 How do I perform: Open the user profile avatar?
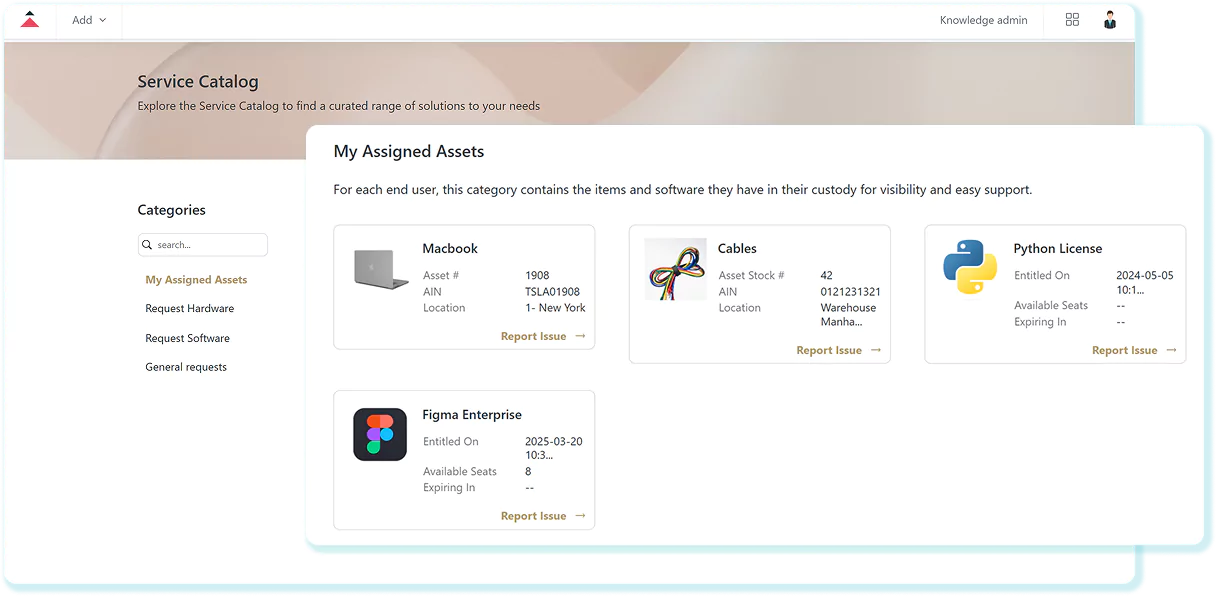(x=1110, y=20)
